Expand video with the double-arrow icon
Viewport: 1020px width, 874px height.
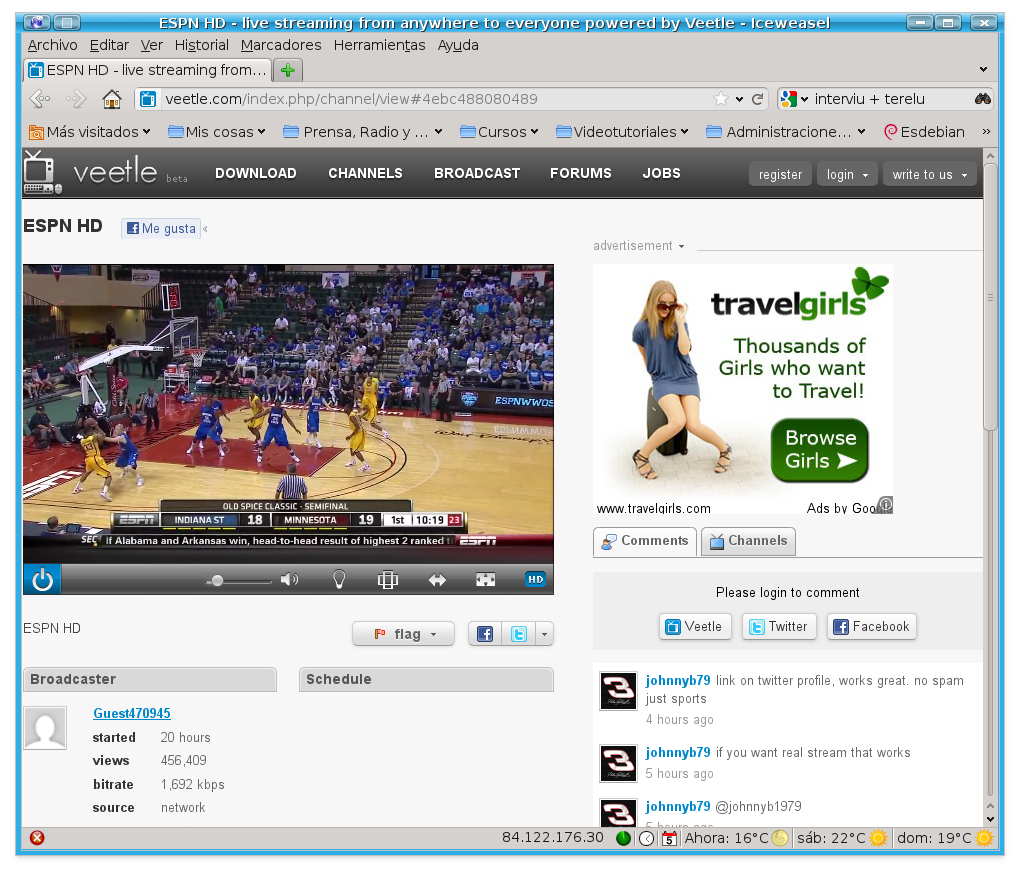(x=437, y=579)
